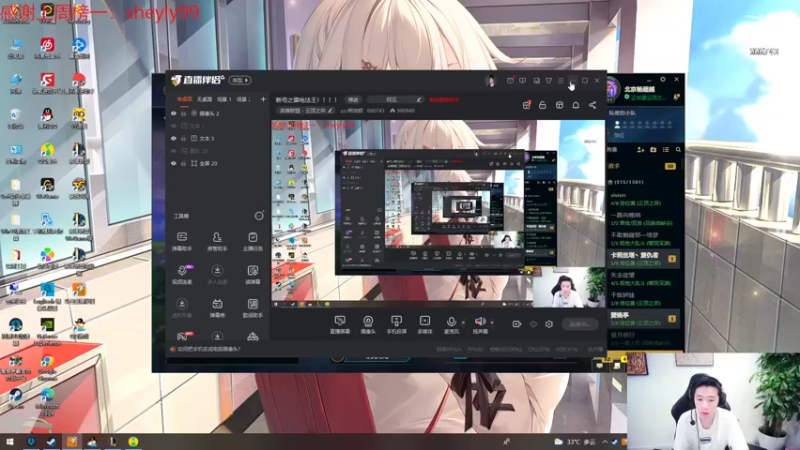The height and width of the screenshot is (450, 800).
Task: Expand microphone options arrow
Action: tap(463, 322)
